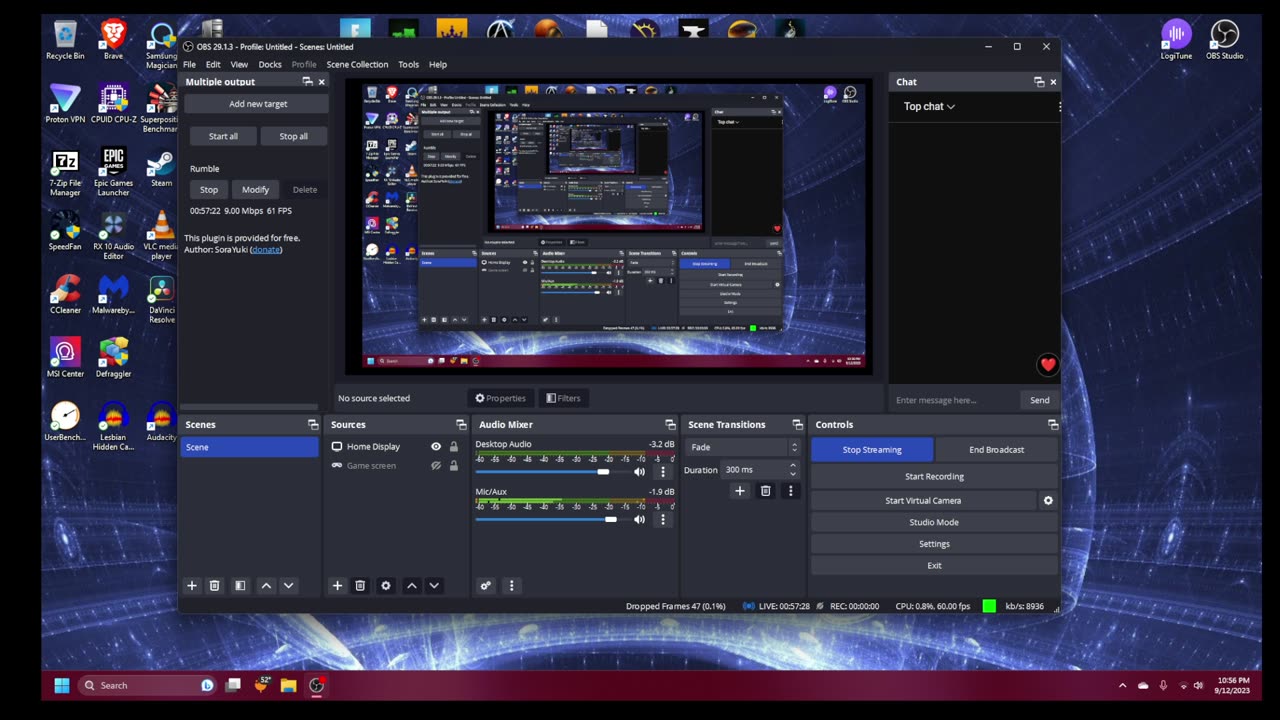The image size is (1280, 720).
Task: Open scene filters icon in Scenes panel
Action: click(x=240, y=586)
